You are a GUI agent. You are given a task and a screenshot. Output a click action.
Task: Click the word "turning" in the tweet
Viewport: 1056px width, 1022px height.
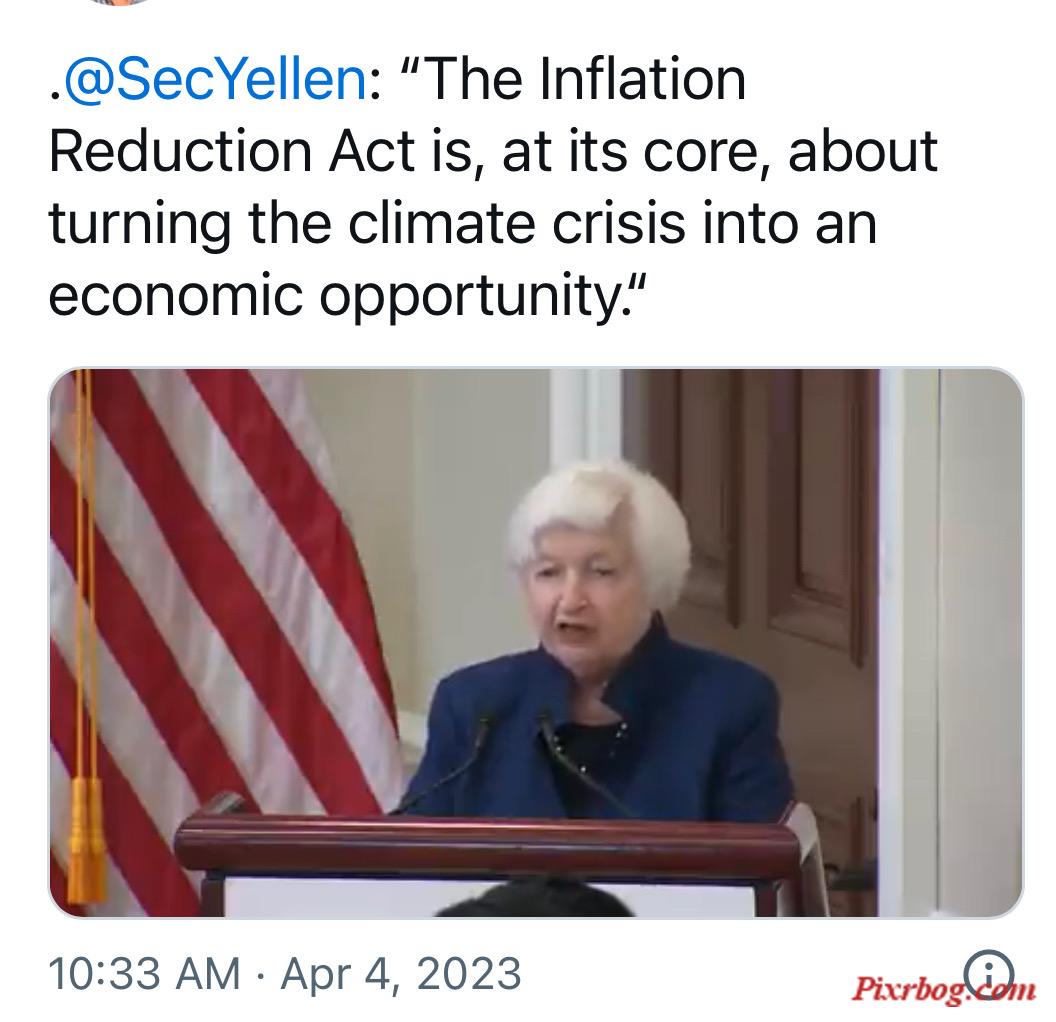click(140, 226)
